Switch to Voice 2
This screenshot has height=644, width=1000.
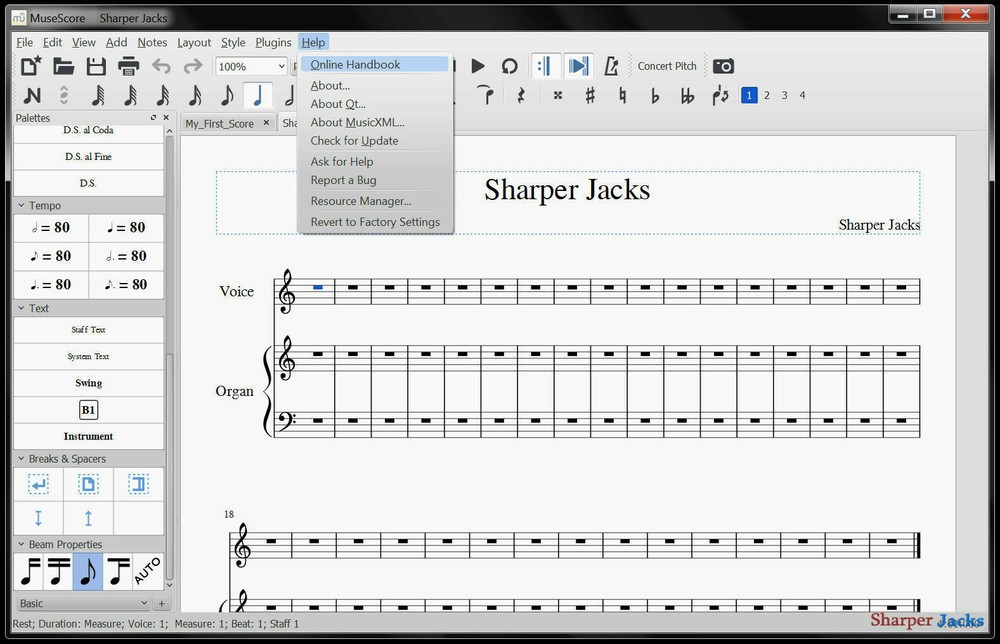(766, 95)
